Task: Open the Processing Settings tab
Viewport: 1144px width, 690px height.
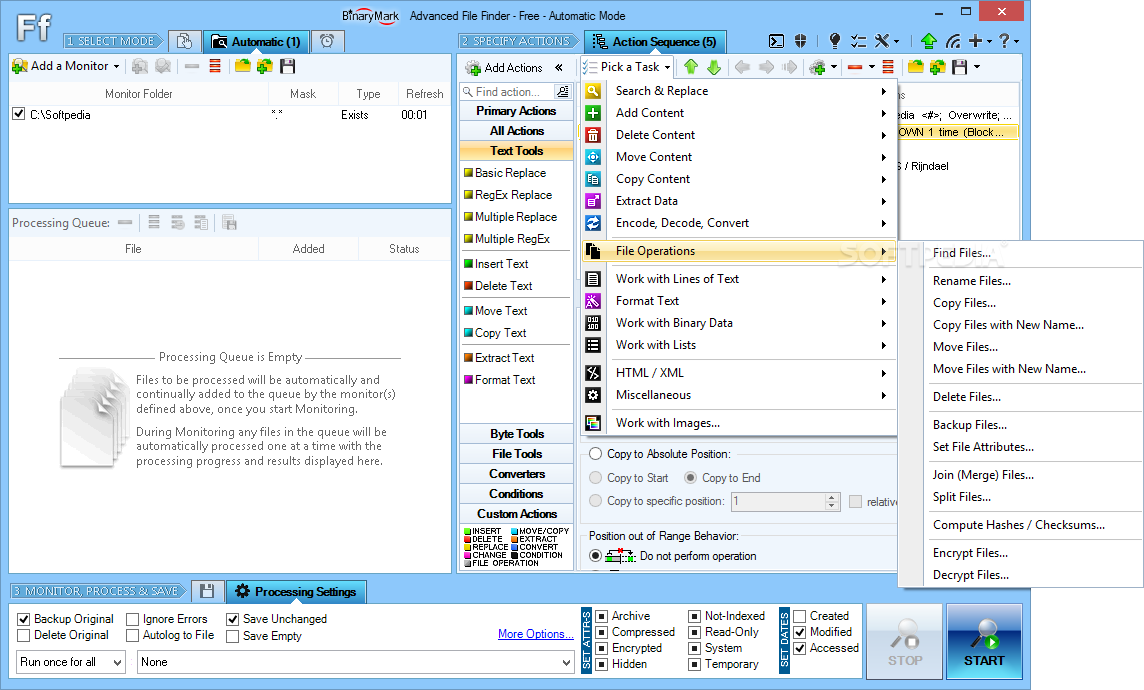Action: [x=296, y=591]
